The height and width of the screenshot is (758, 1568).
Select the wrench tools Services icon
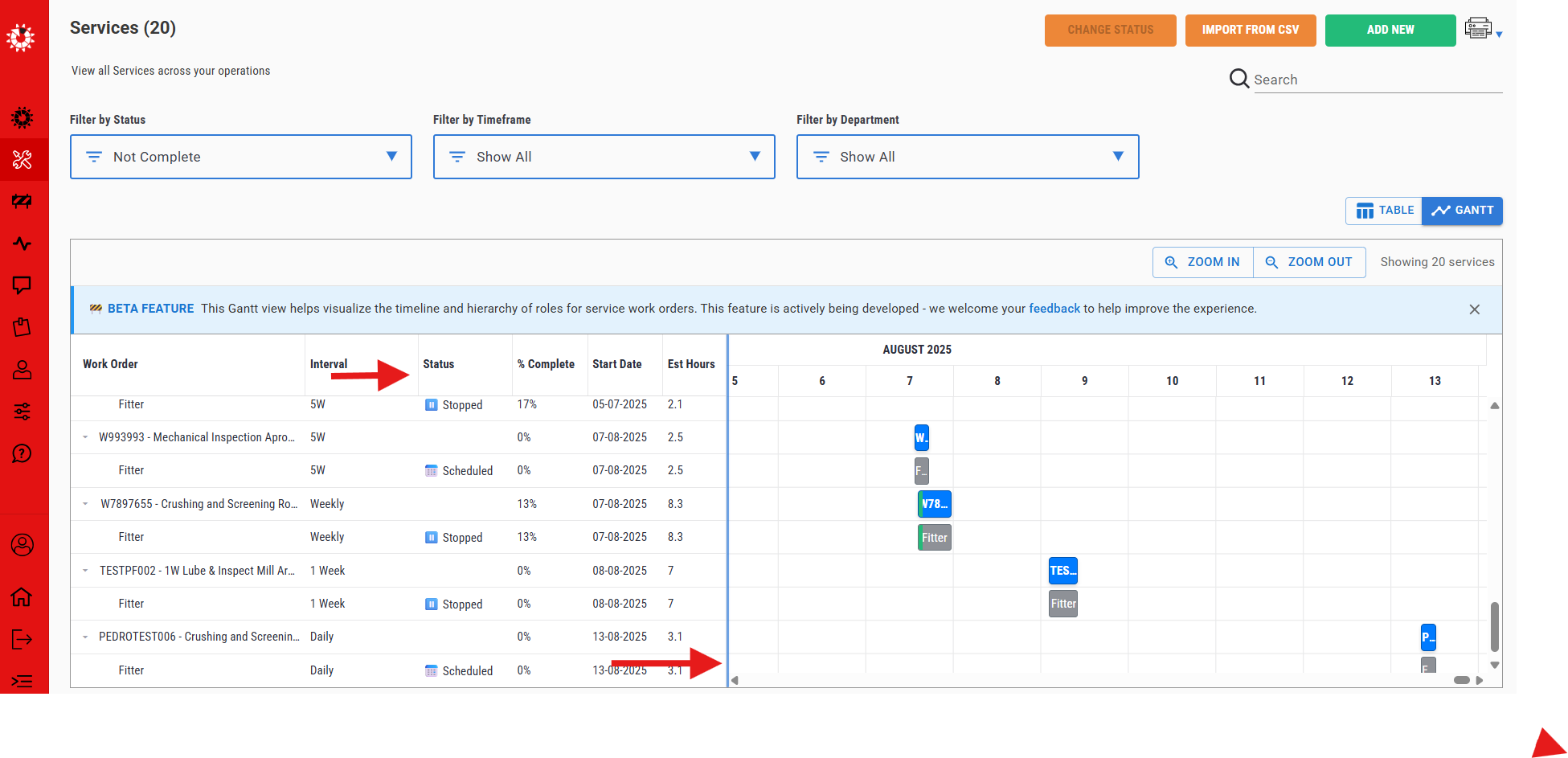[23, 160]
